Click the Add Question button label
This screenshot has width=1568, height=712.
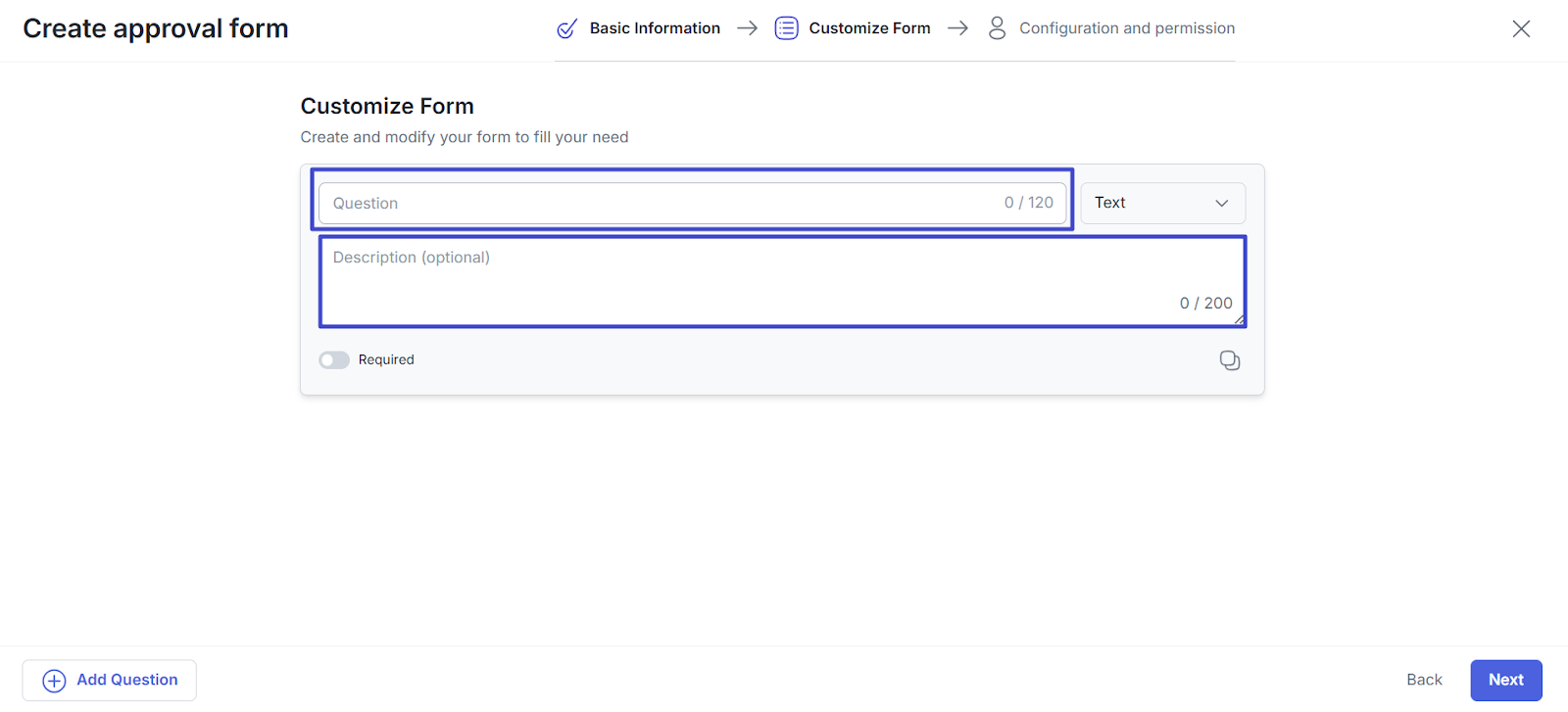127,680
